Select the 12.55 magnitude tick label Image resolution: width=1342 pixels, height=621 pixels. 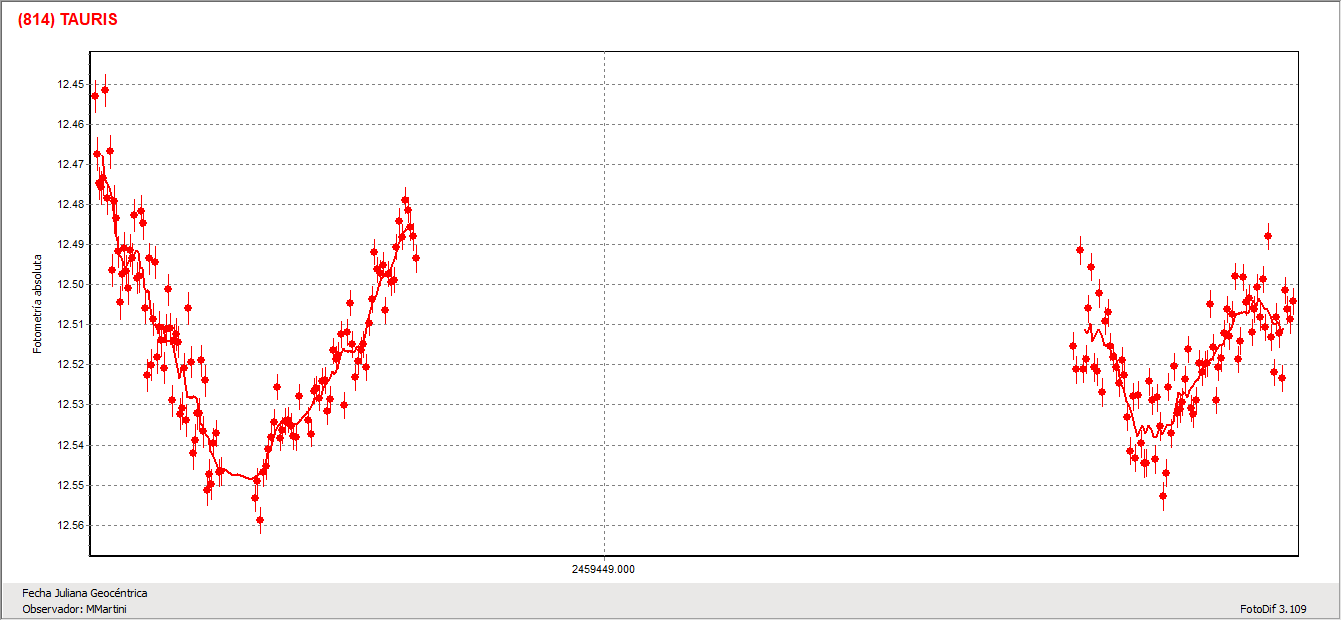pyautogui.click(x=71, y=485)
